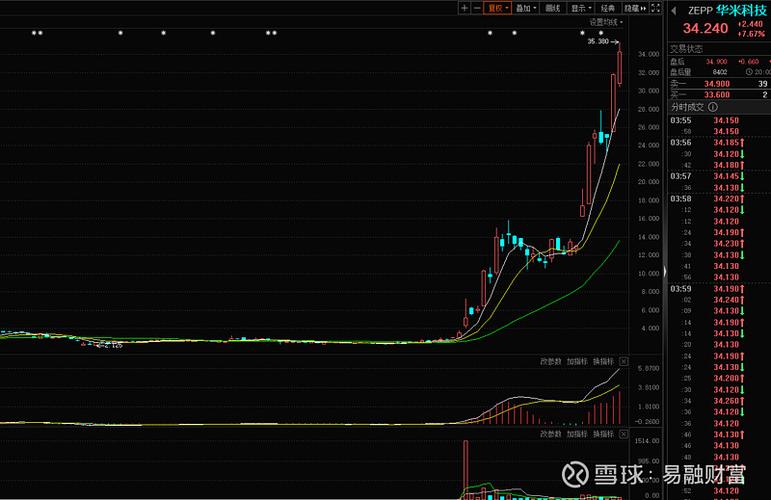Click the double-arrow expand icon after 隐藏
Screen dimensions: 771x500
coord(643,8)
